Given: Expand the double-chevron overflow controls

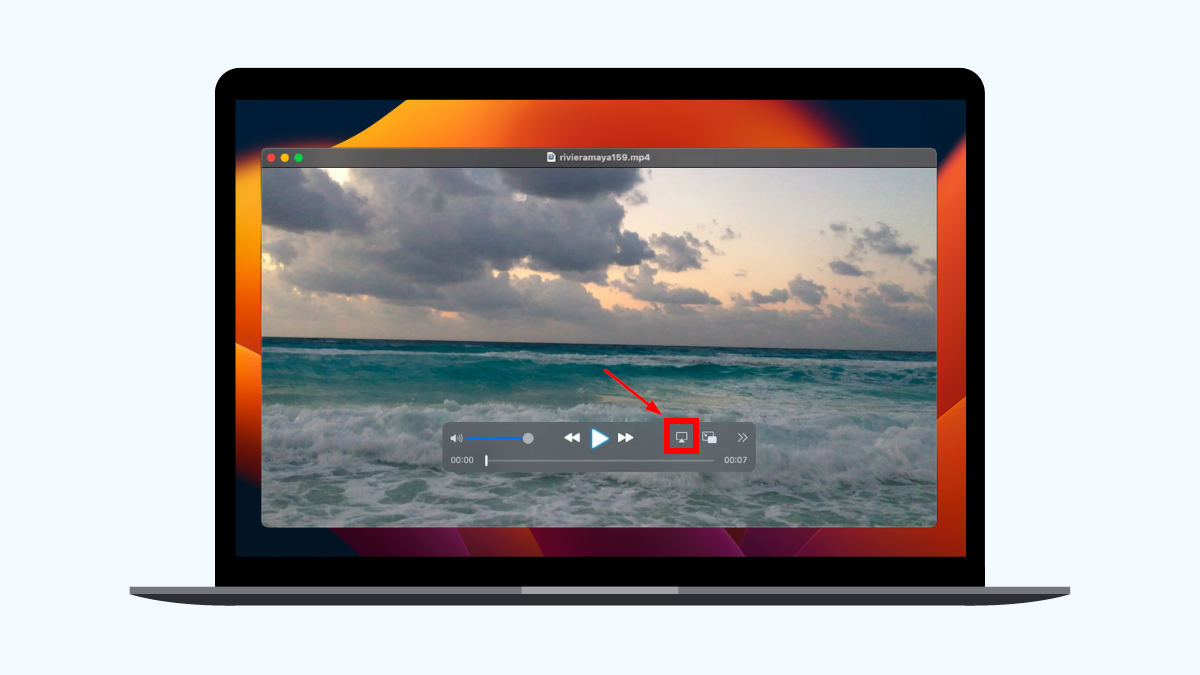Looking at the screenshot, I should click(x=743, y=438).
